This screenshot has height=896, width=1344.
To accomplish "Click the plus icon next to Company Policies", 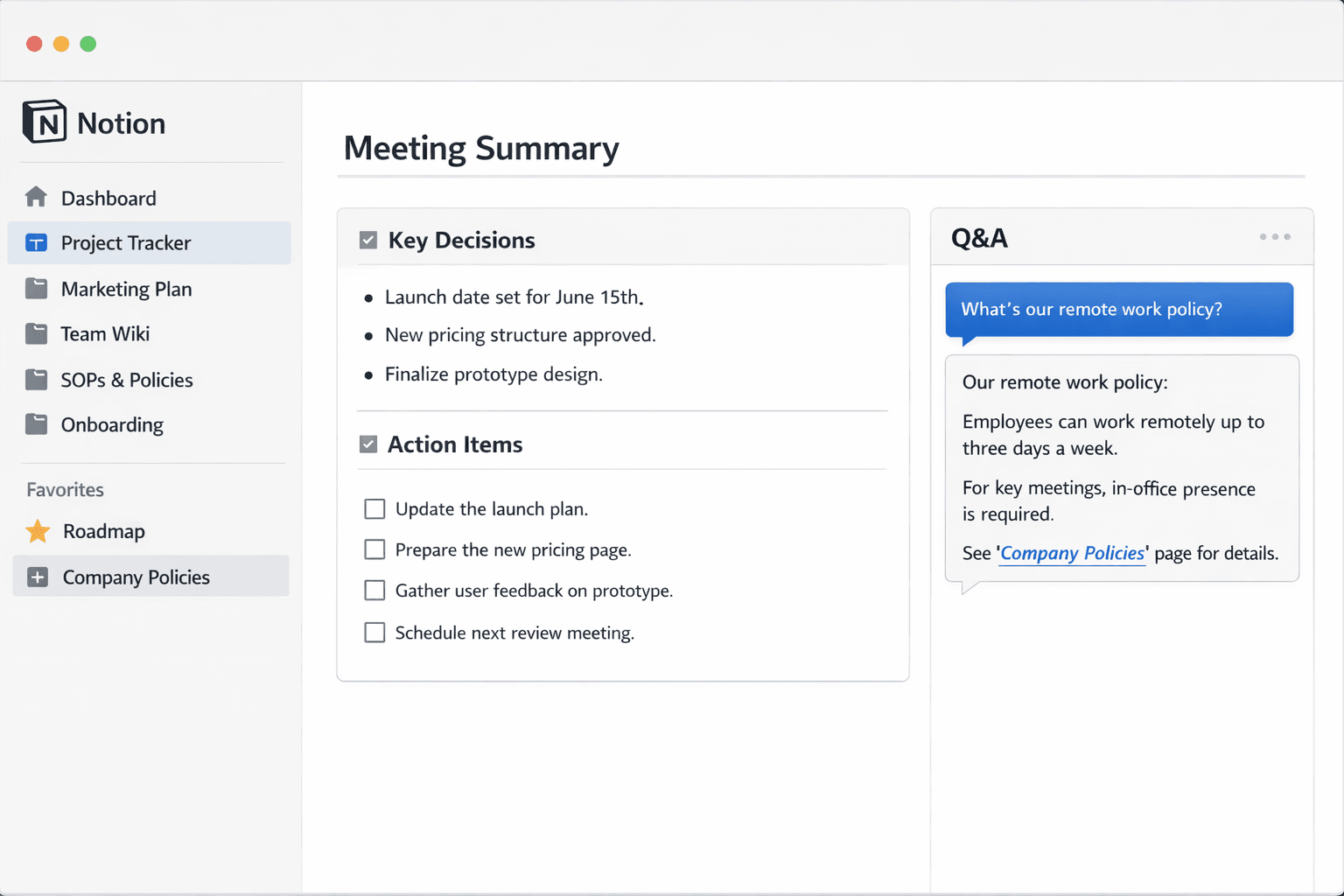I will (x=37, y=576).
